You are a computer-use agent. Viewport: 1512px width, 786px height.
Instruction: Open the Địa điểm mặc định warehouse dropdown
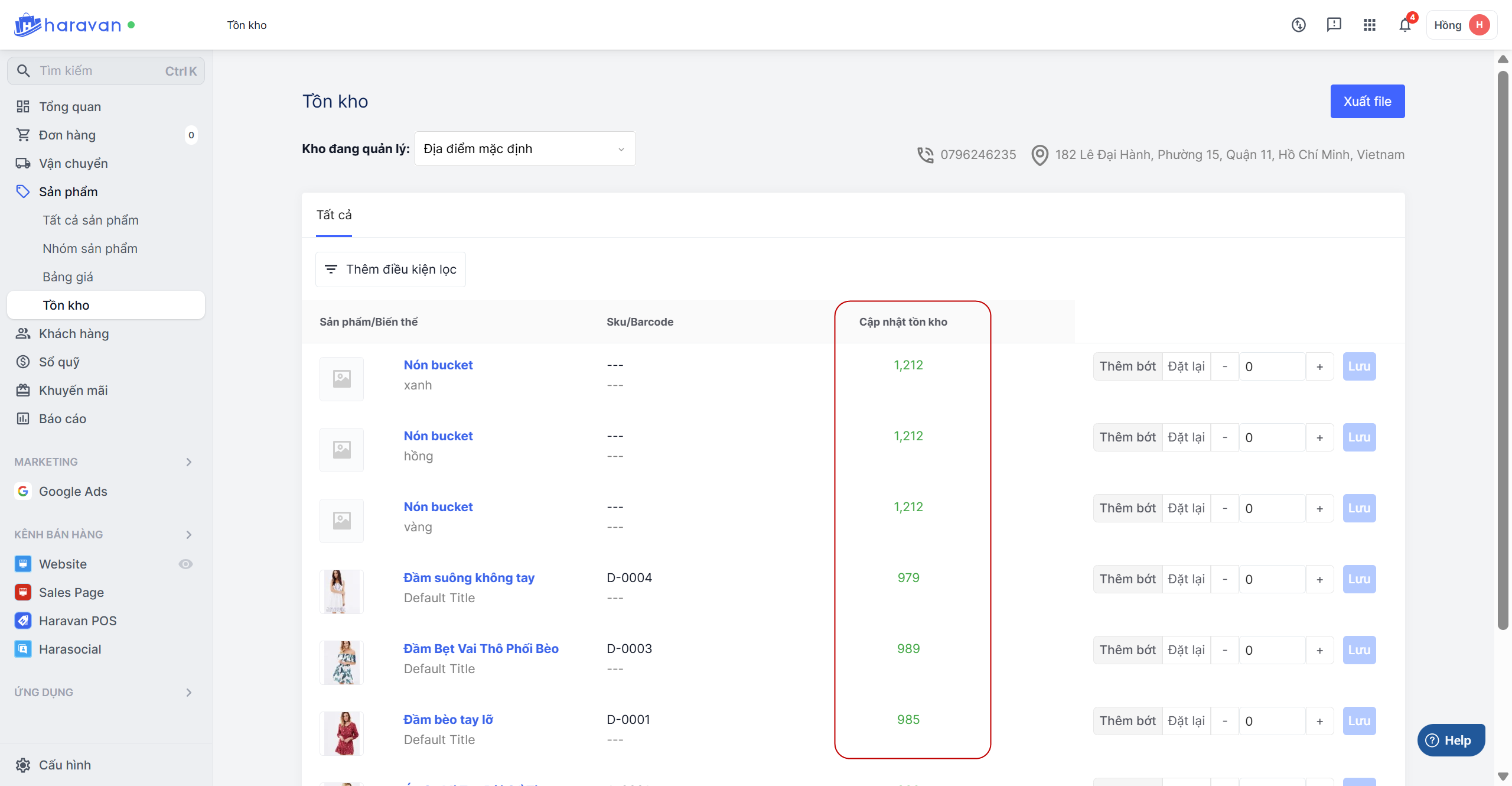tap(524, 149)
